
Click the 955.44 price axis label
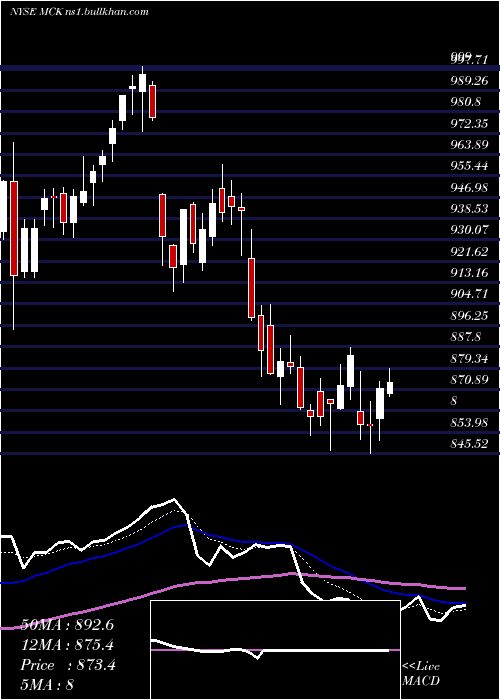[469, 166]
